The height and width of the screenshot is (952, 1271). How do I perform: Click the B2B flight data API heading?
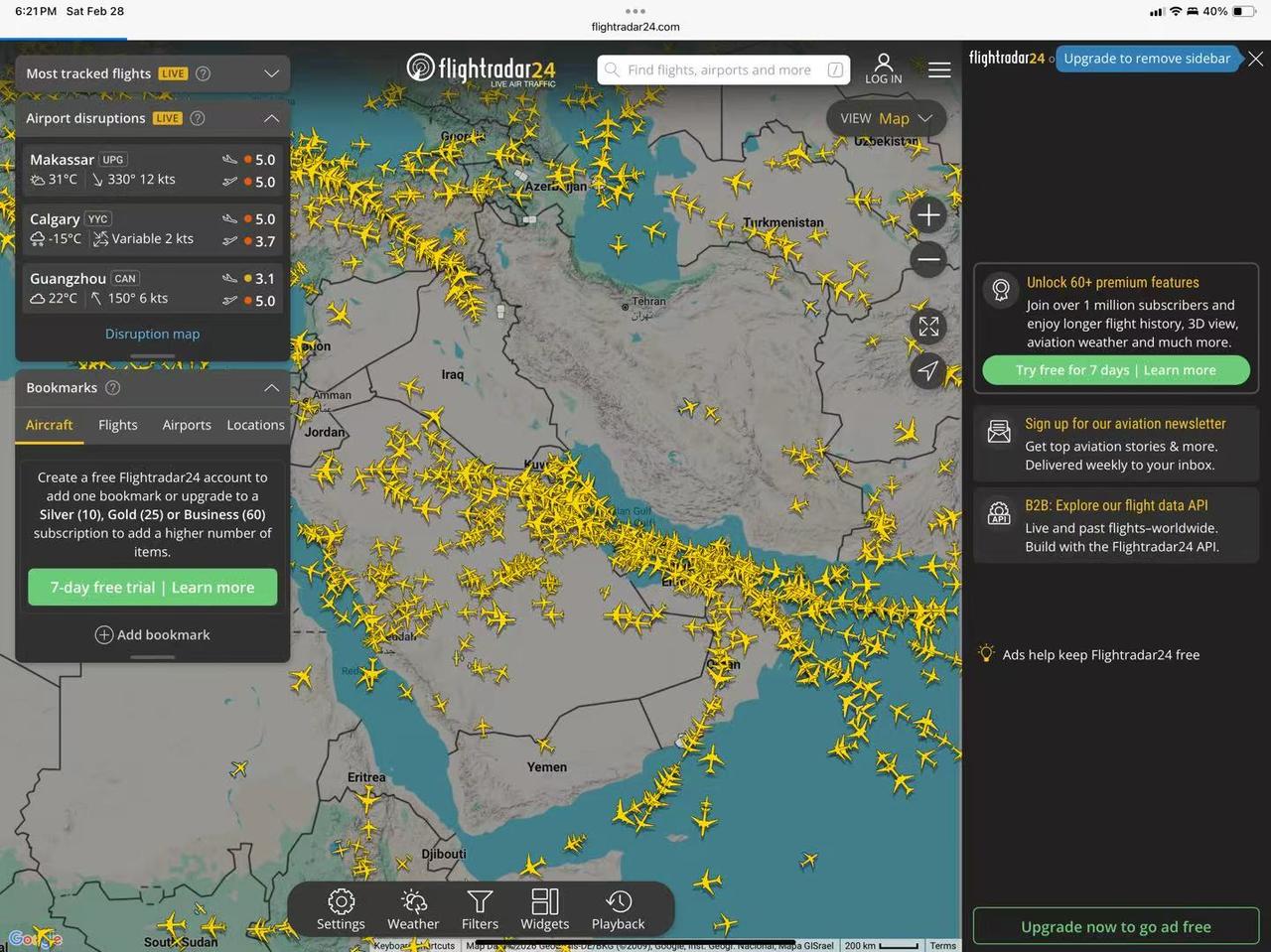(x=1116, y=505)
